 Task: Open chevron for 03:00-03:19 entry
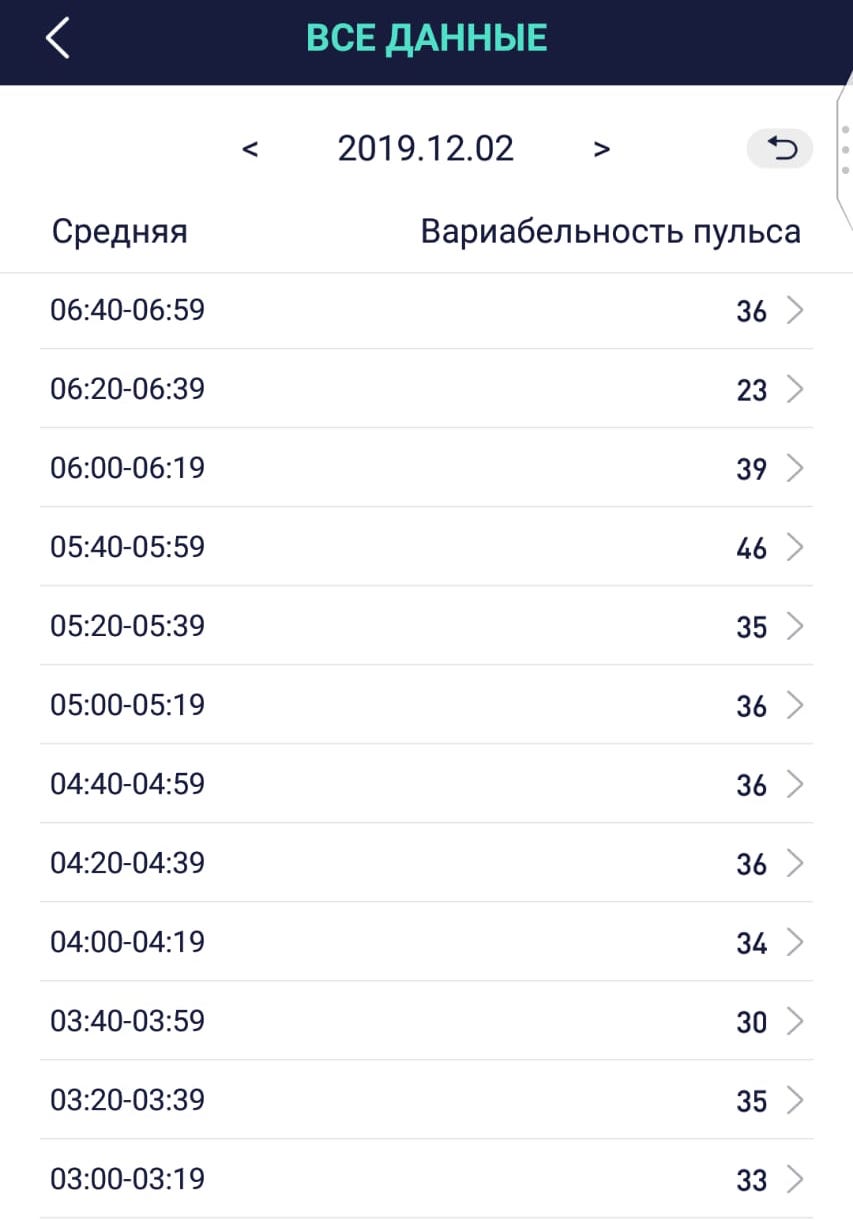[795, 1179]
